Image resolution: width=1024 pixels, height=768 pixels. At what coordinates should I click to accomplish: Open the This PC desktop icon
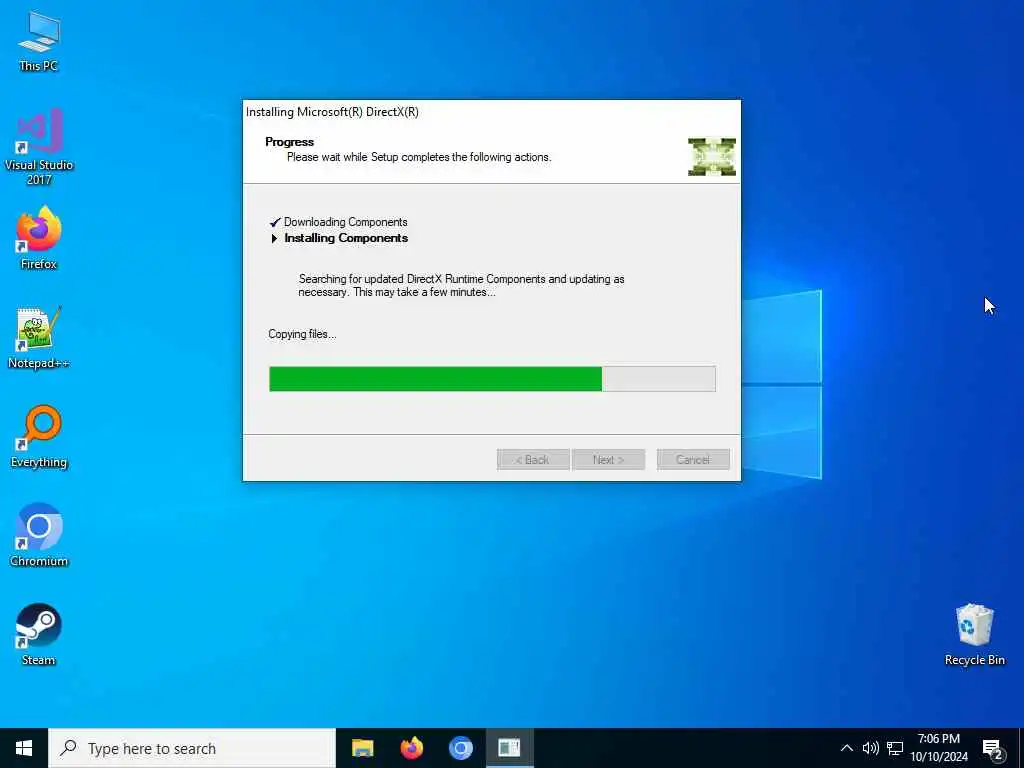(39, 42)
